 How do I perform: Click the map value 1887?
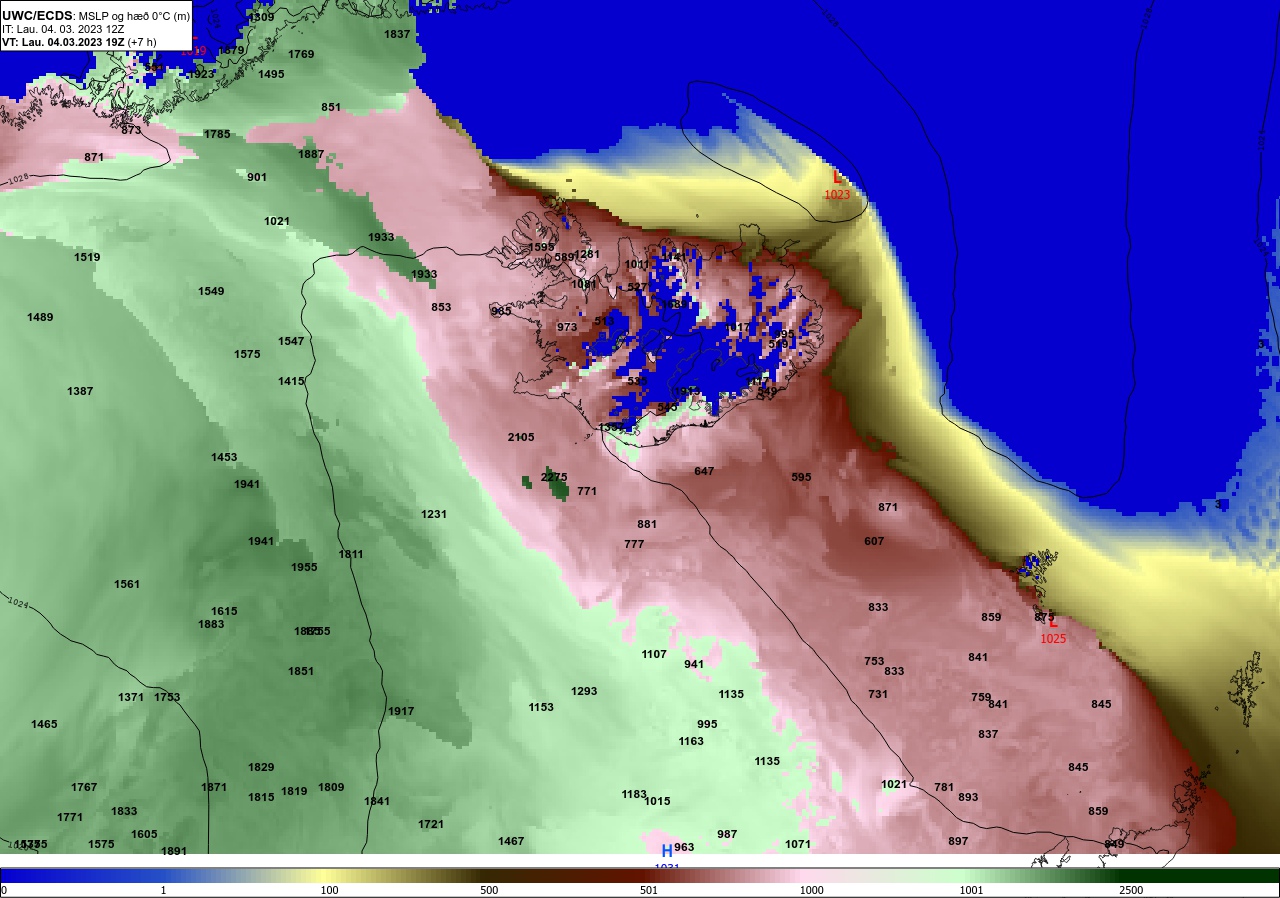(311, 154)
